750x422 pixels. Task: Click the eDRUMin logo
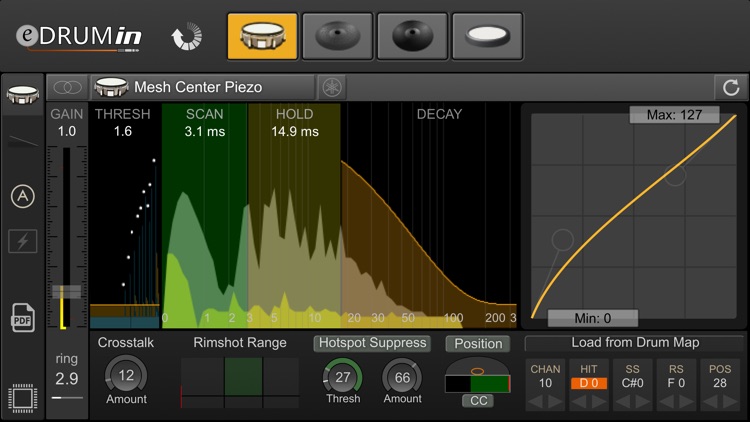79,37
